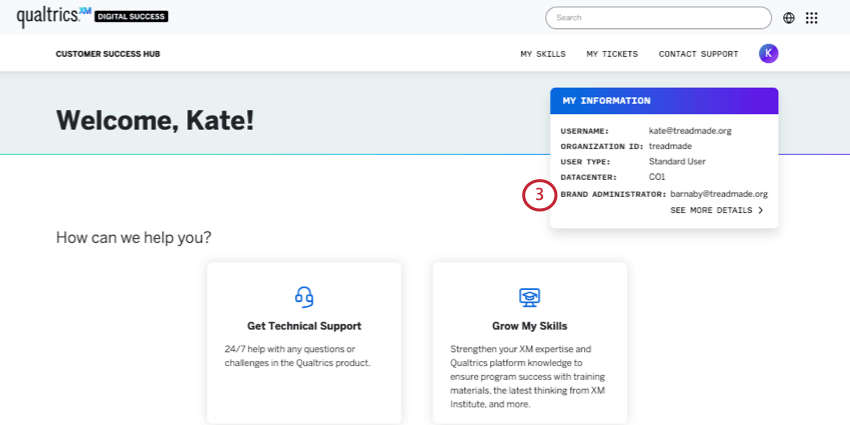Image resolution: width=850 pixels, height=425 pixels.
Task: Click the chevron next to See More Details
Action: pyautogui.click(x=761, y=210)
